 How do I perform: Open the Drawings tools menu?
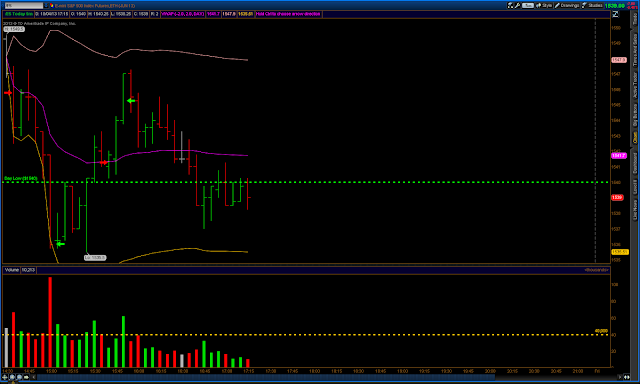click(567, 5)
